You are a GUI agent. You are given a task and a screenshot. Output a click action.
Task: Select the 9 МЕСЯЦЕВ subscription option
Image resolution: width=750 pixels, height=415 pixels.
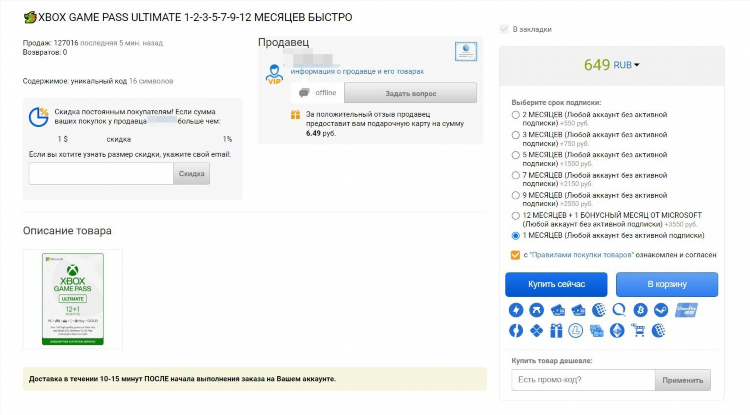tap(516, 196)
